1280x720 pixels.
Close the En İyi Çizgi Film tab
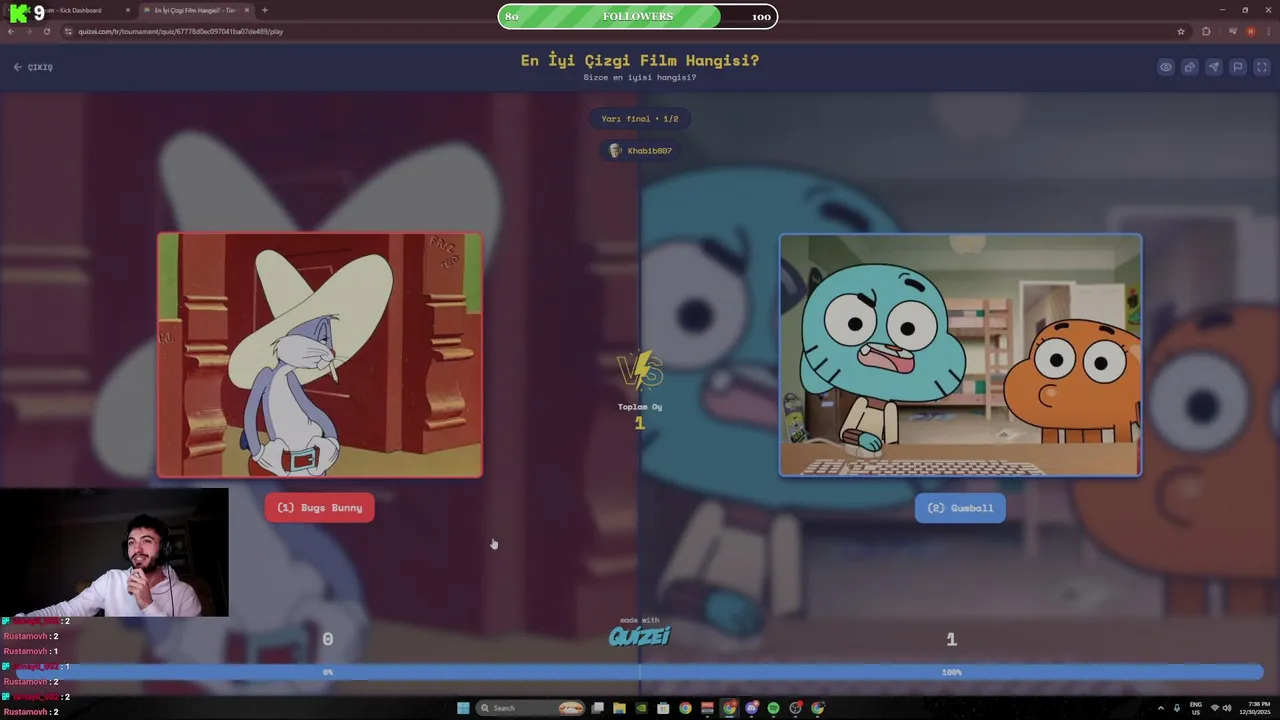(x=247, y=10)
